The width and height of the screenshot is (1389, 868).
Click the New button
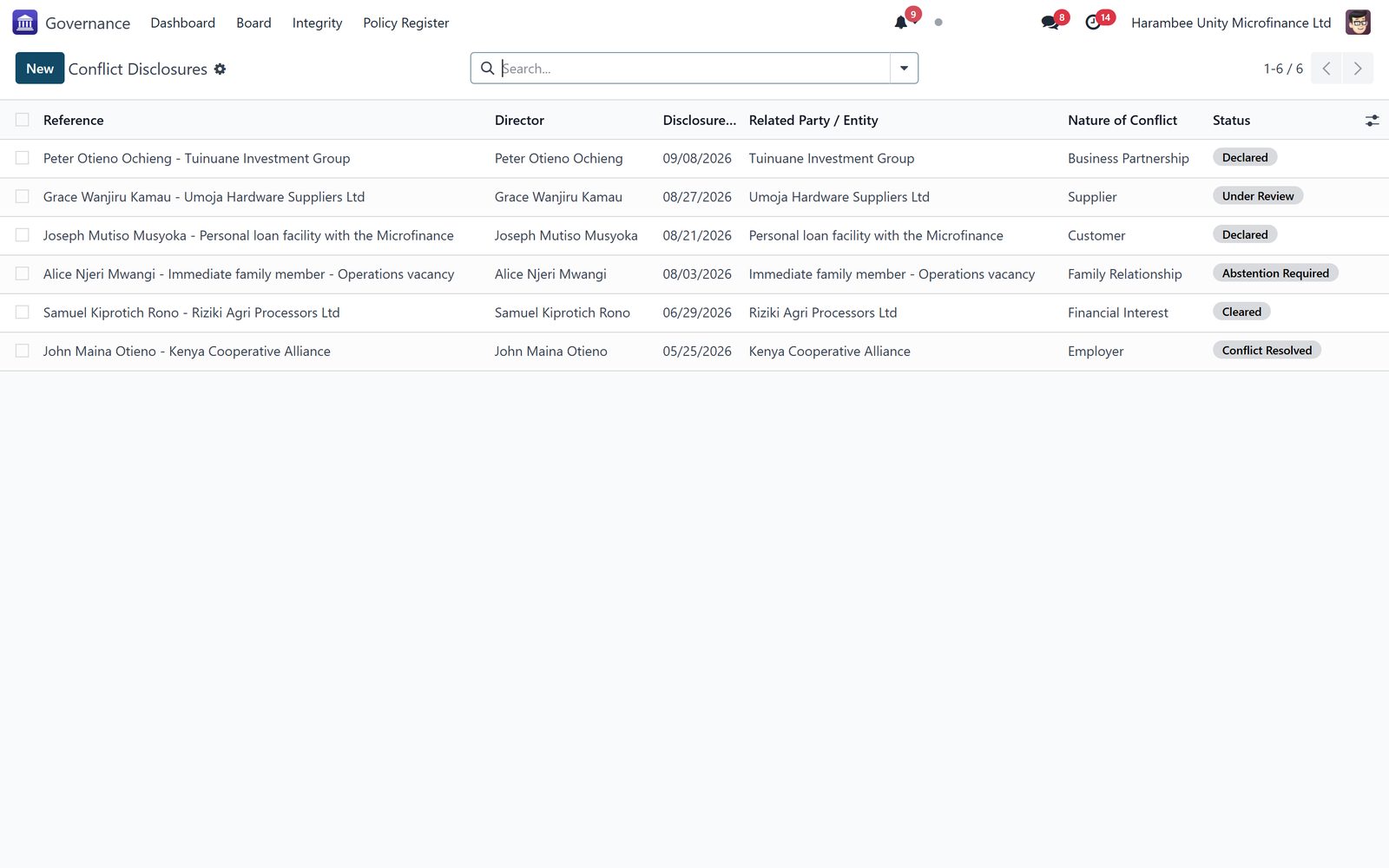(x=40, y=69)
